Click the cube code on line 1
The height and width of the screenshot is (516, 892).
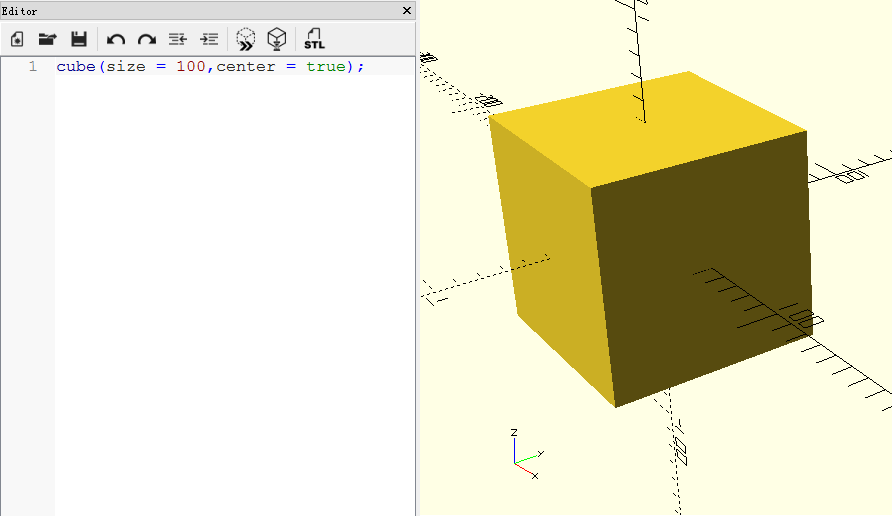pos(210,67)
